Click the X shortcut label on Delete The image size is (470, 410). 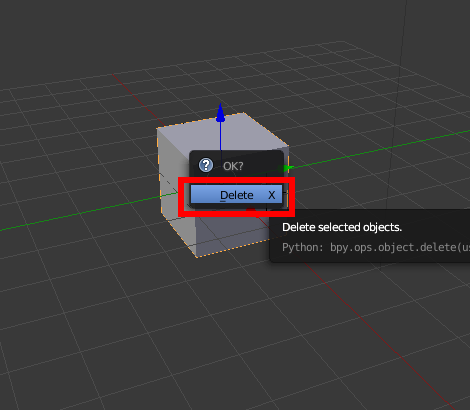pyautogui.click(x=272, y=195)
